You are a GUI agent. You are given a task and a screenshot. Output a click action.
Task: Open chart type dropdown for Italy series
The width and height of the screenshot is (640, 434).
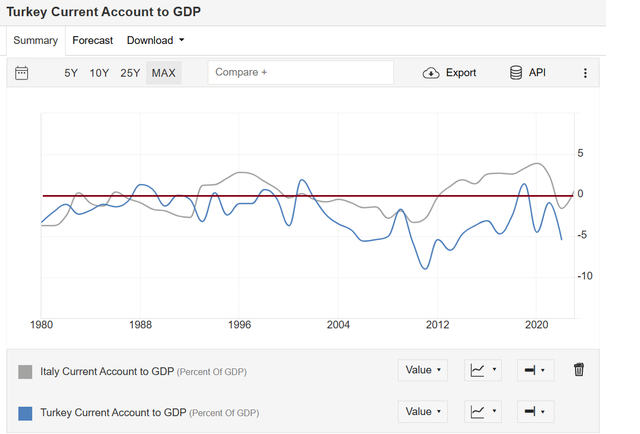pos(483,370)
